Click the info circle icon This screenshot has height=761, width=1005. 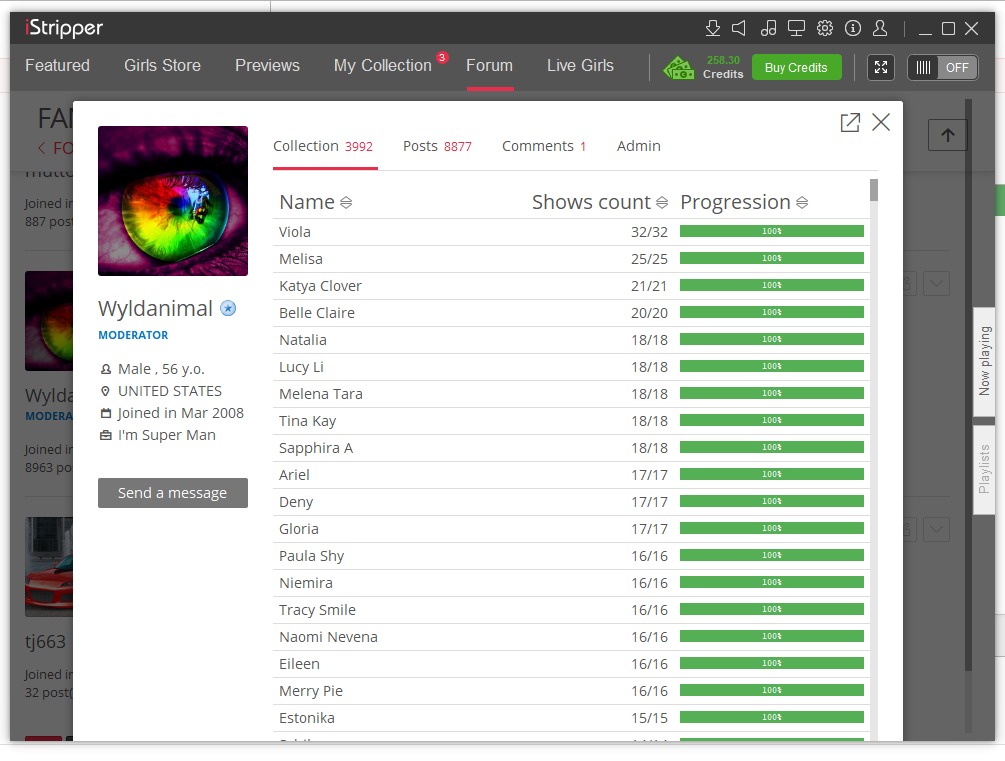tap(853, 28)
